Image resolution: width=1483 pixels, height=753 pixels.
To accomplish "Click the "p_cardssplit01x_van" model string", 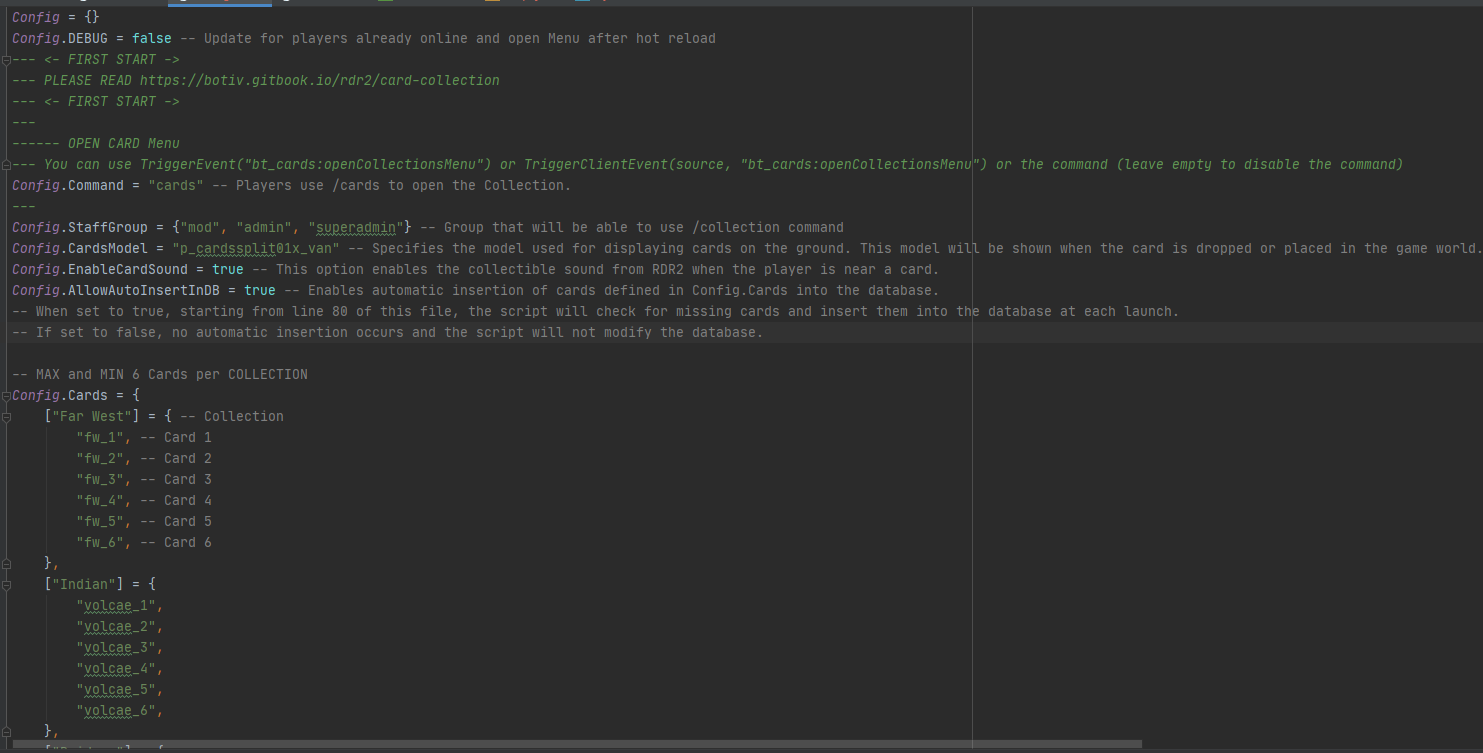I will [256, 248].
